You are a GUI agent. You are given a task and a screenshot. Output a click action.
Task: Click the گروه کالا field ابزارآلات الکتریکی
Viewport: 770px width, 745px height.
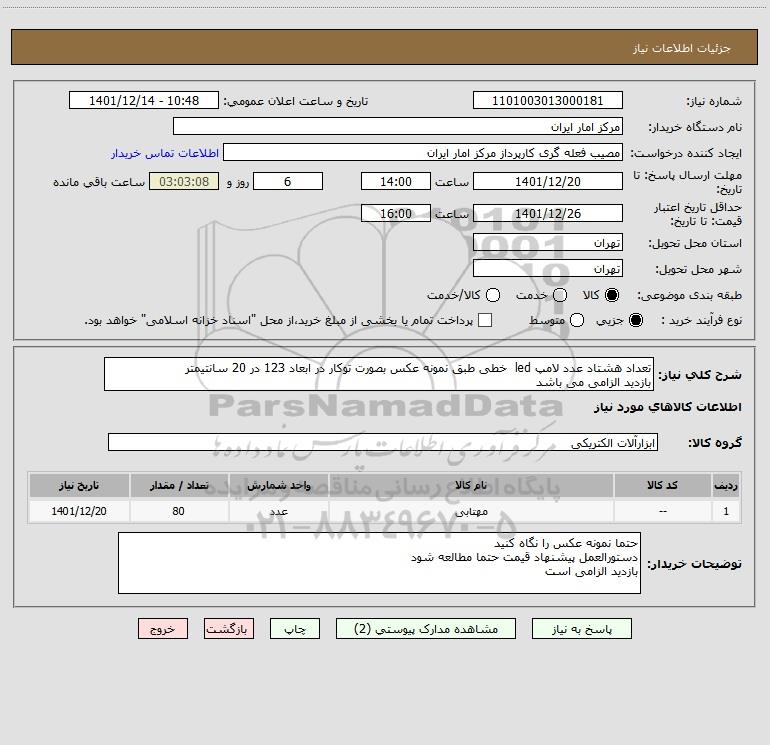tap(383, 442)
